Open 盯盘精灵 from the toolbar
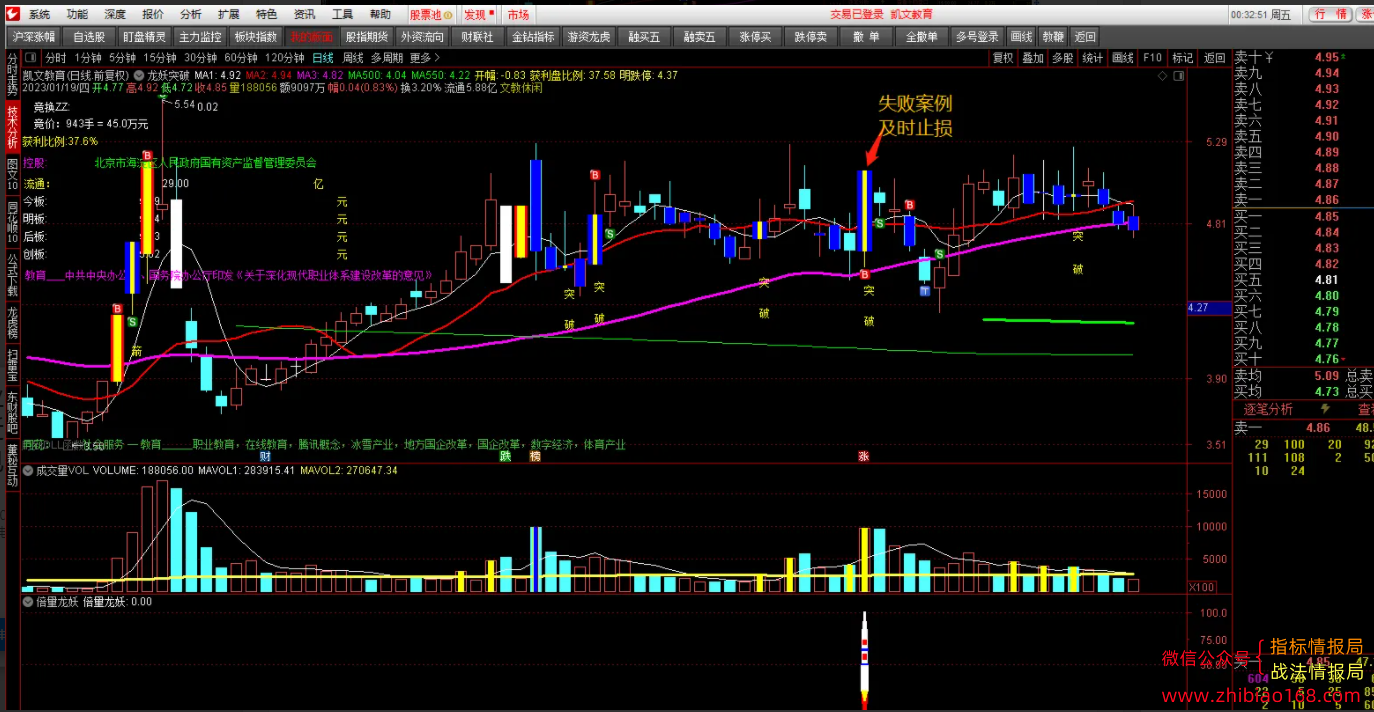 [x=143, y=37]
